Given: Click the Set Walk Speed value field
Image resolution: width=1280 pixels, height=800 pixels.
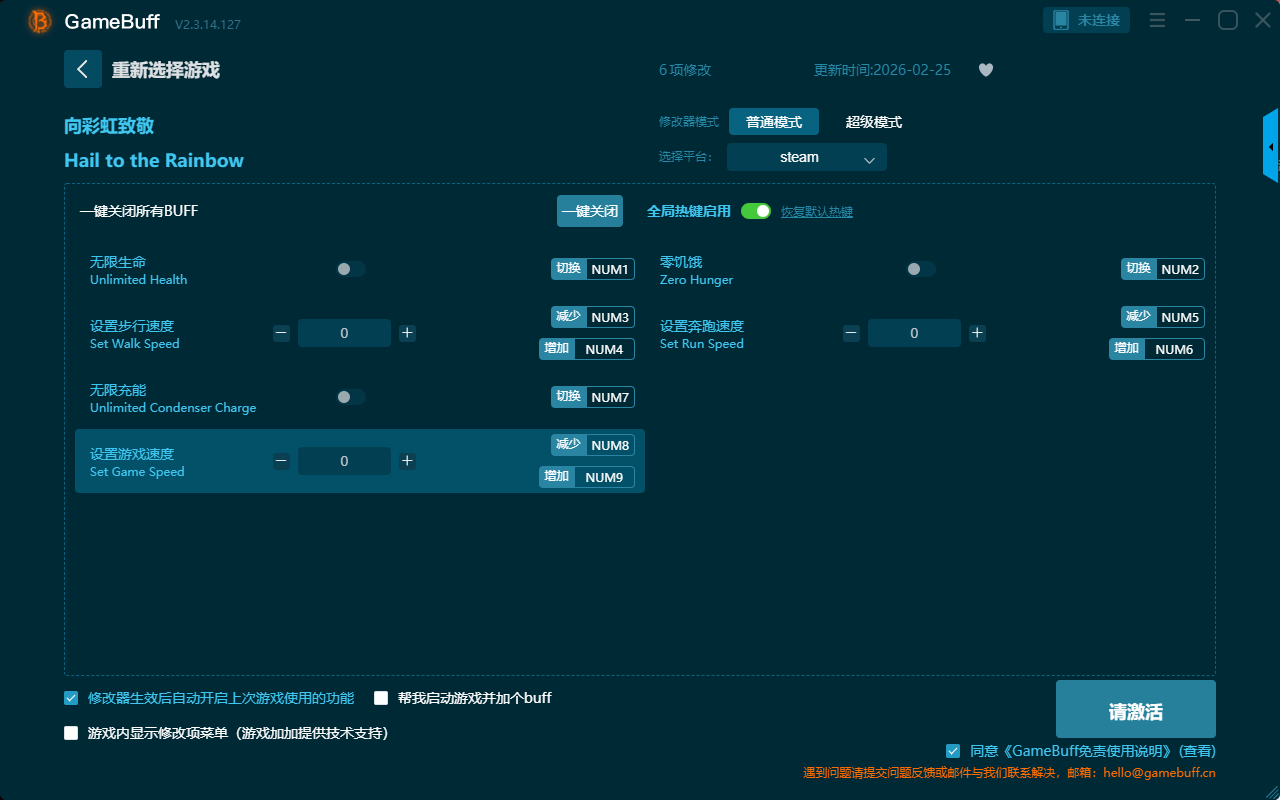Looking at the screenshot, I should coord(344,333).
